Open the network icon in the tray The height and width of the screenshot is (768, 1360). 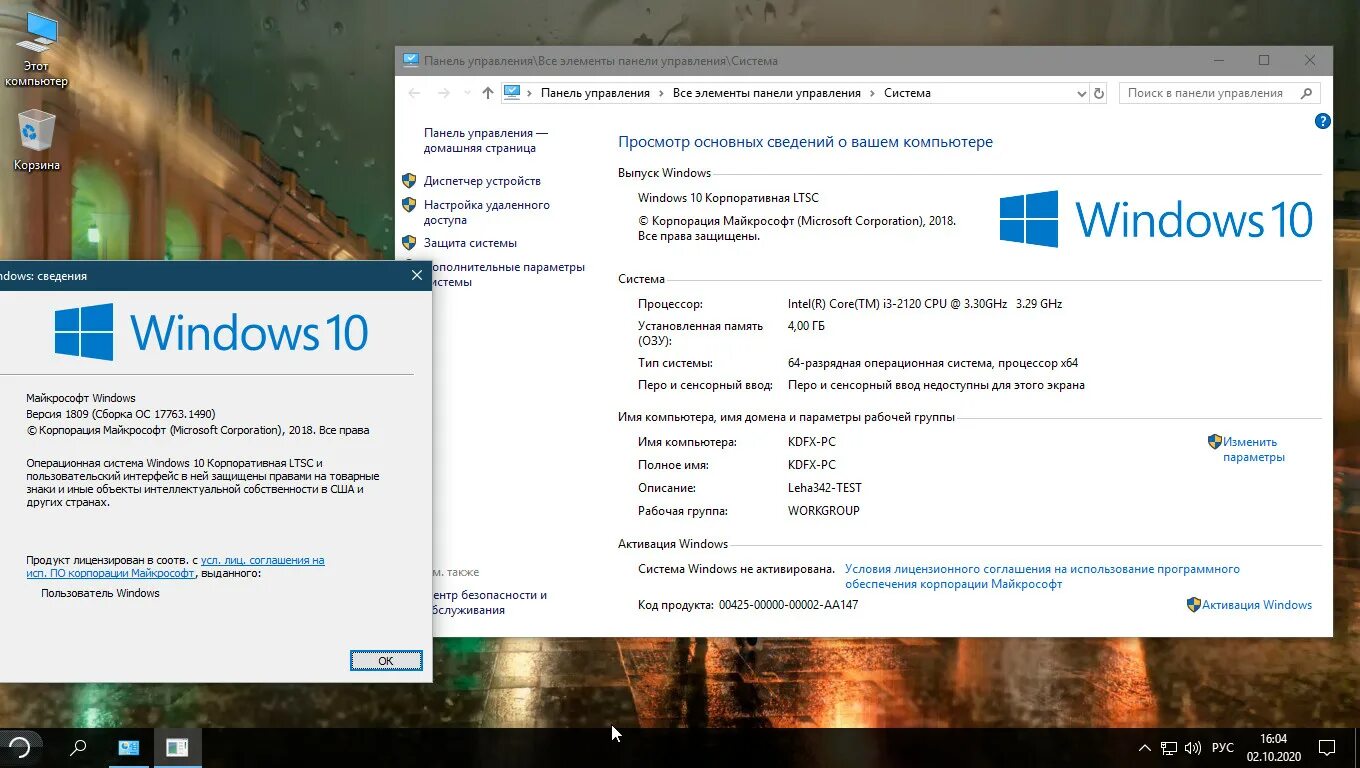point(1169,748)
